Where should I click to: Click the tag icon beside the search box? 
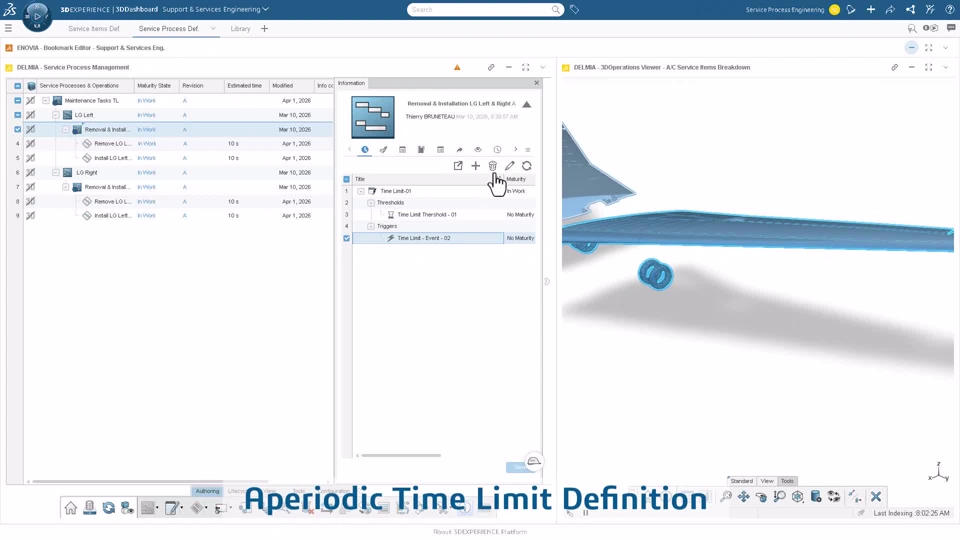(574, 9)
